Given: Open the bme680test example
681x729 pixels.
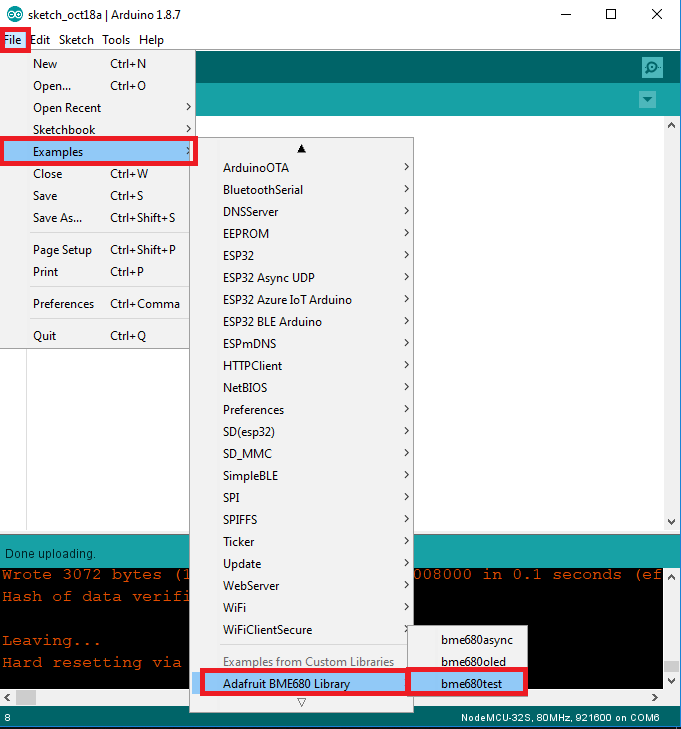Looking at the screenshot, I should click(x=468, y=684).
